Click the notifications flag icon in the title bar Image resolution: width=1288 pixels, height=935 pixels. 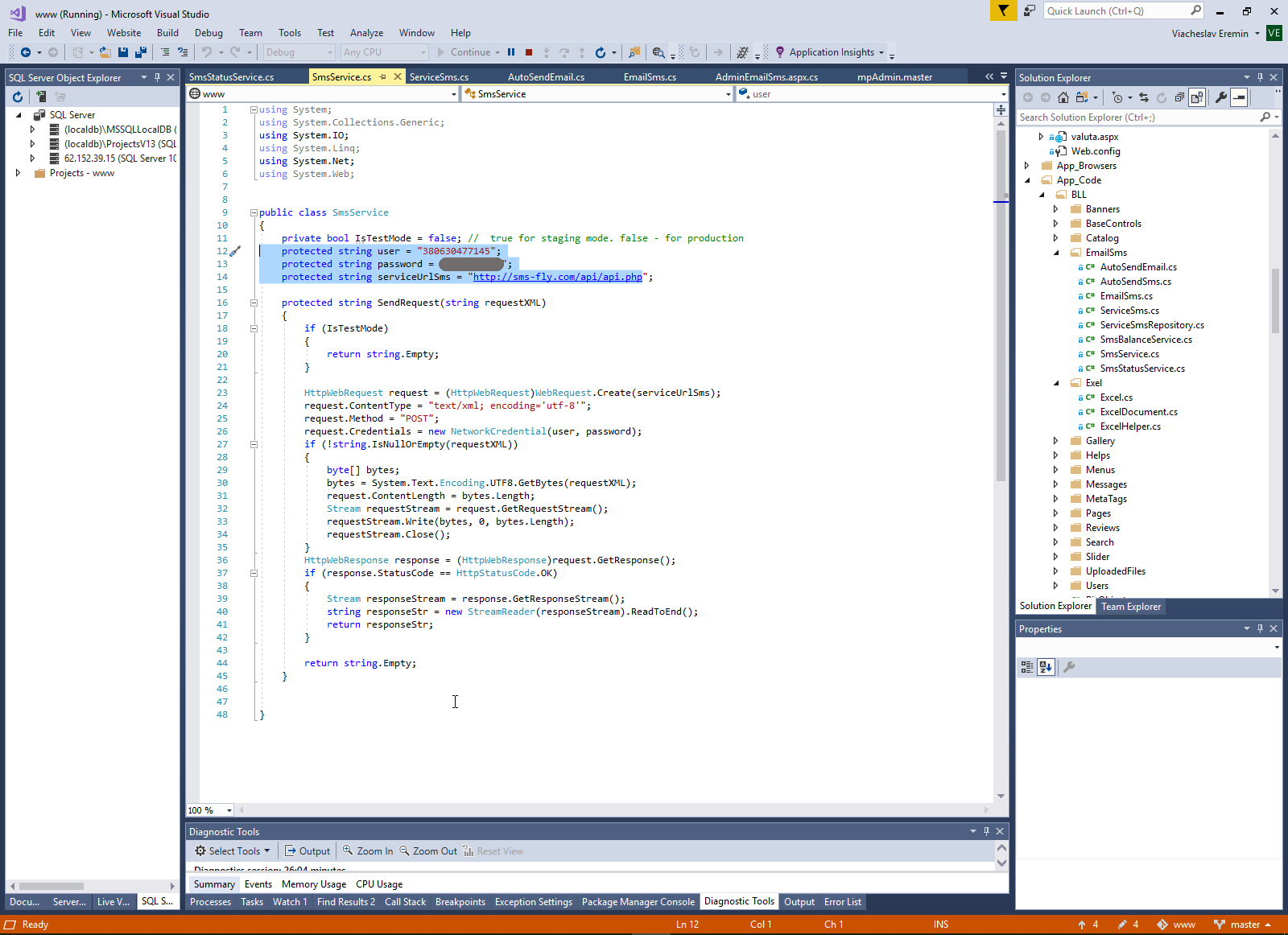[x=1003, y=11]
